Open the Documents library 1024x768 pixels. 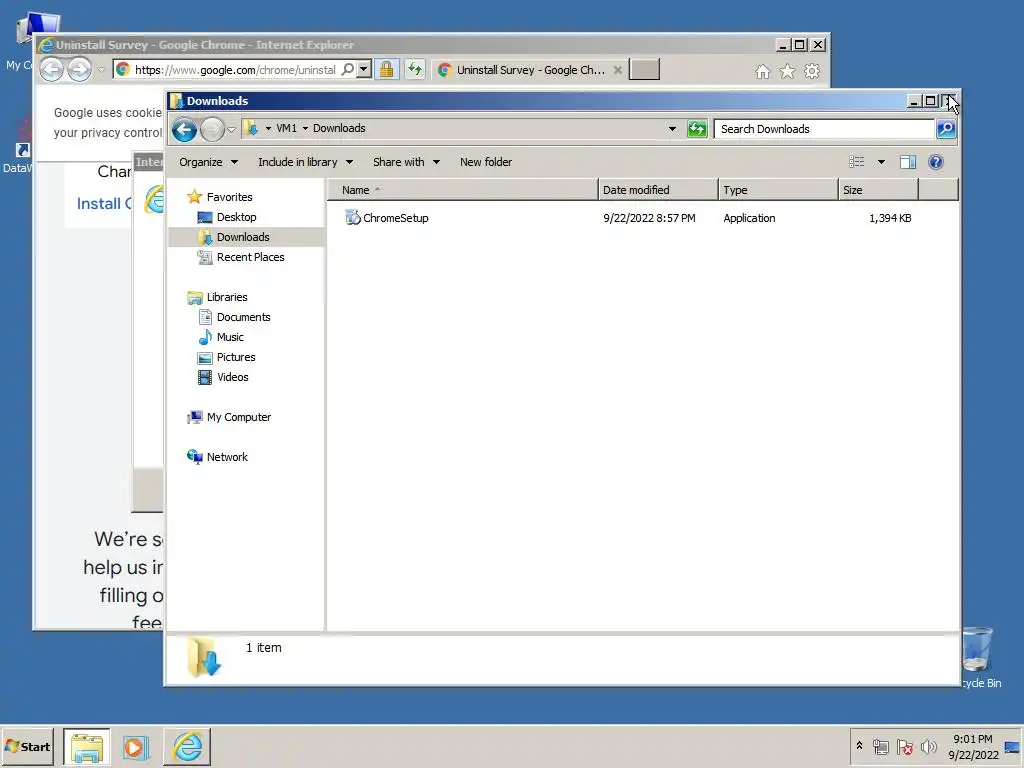(x=243, y=317)
